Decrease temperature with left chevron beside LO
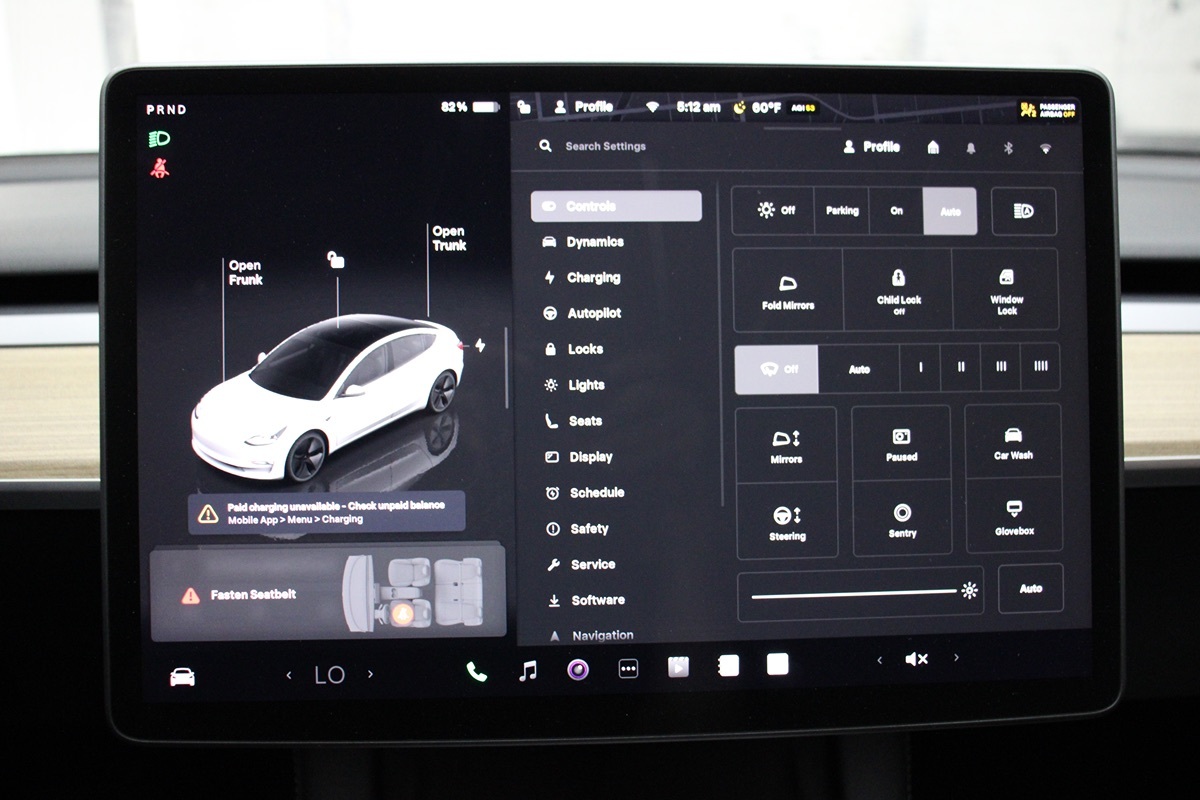 click(x=289, y=675)
